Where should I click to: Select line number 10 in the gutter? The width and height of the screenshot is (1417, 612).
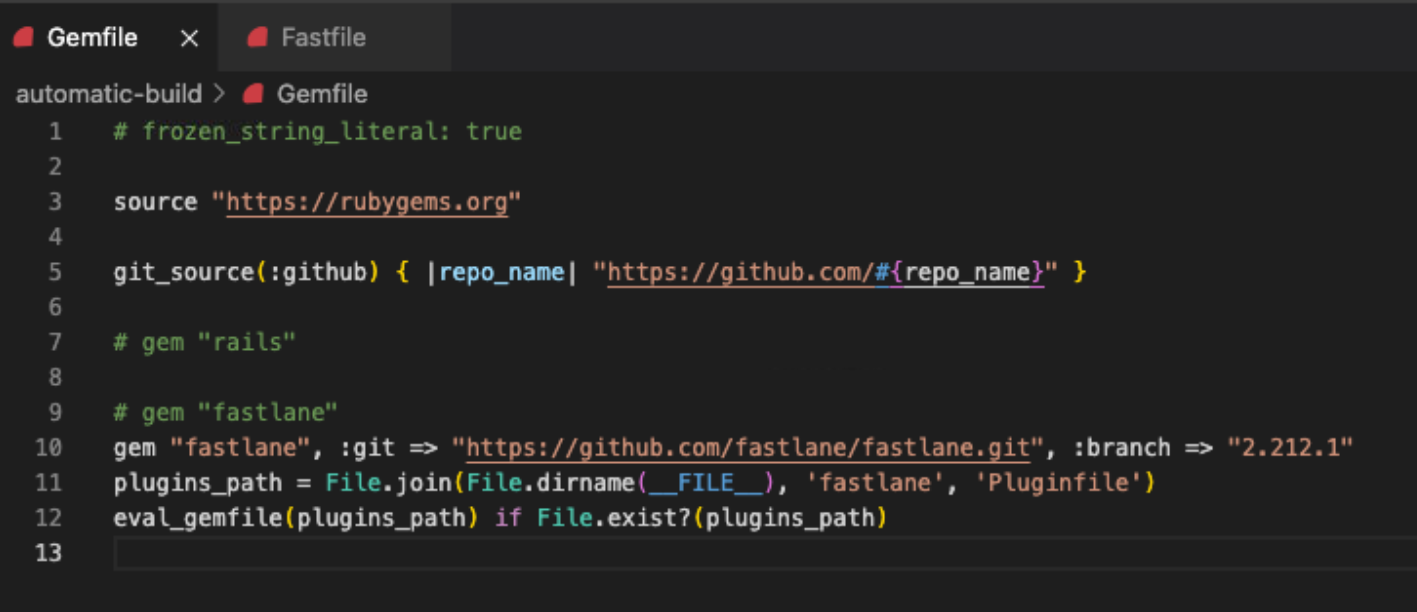48,447
